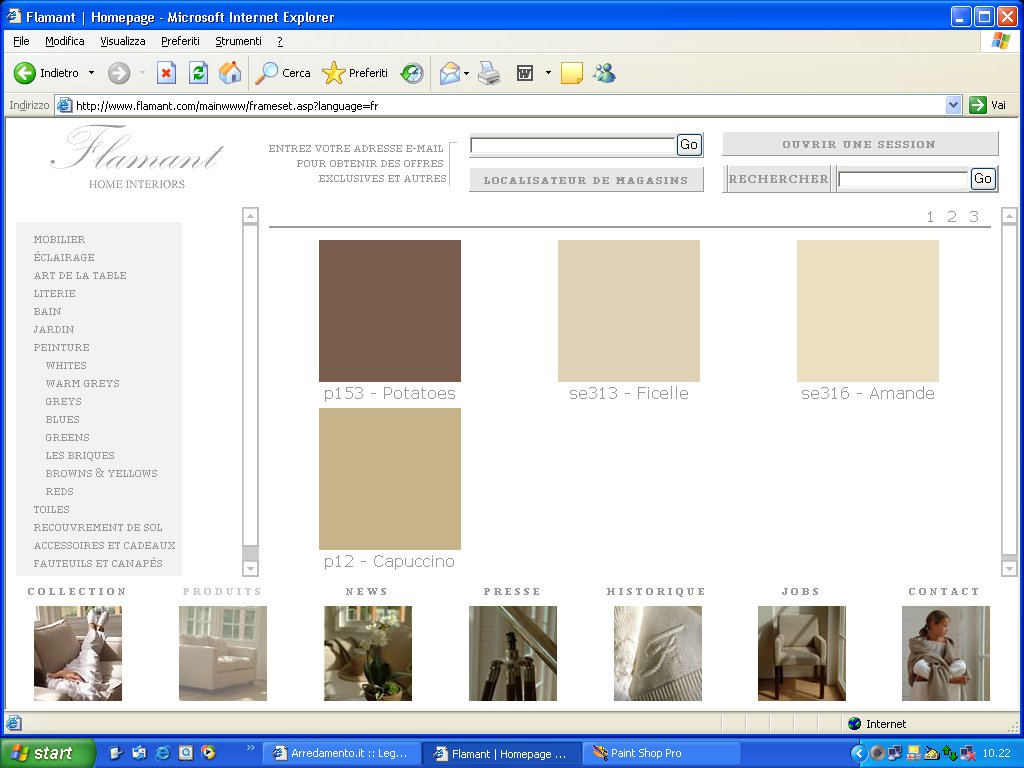Image resolution: width=1024 pixels, height=768 pixels.
Task: Click the Vai green arrow button
Action: point(987,105)
